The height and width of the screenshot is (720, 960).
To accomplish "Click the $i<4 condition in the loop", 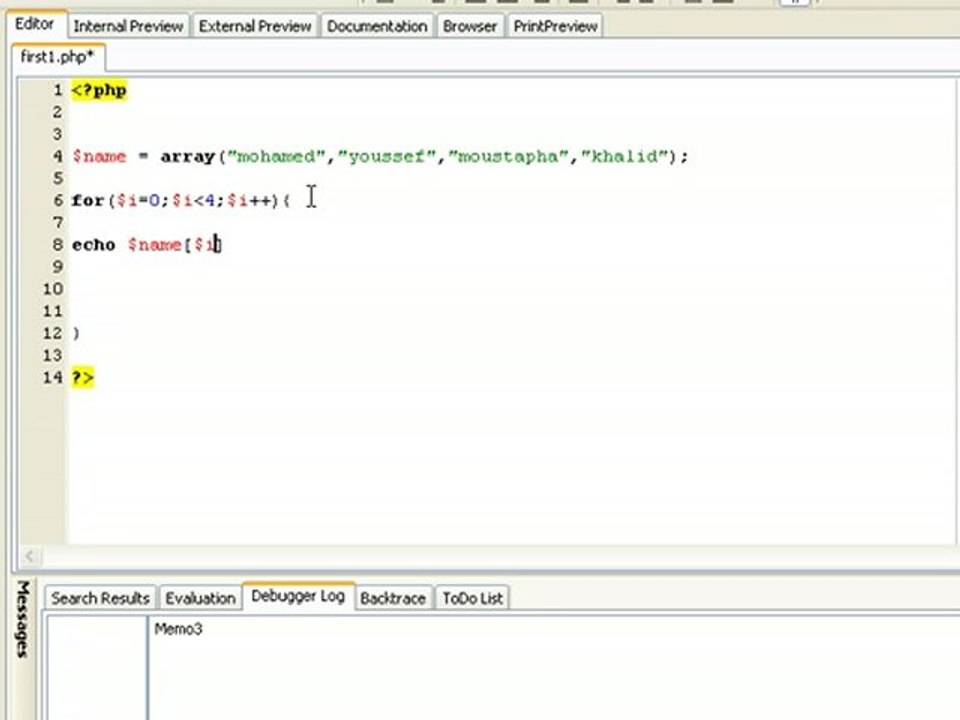I will [193, 200].
